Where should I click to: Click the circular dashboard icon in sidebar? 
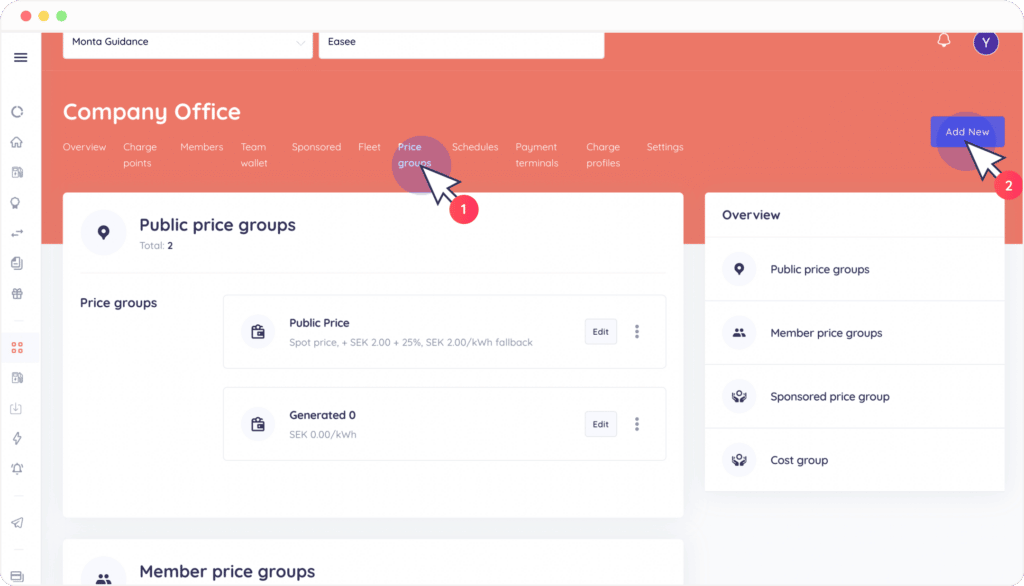pyautogui.click(x=18, y=112)
